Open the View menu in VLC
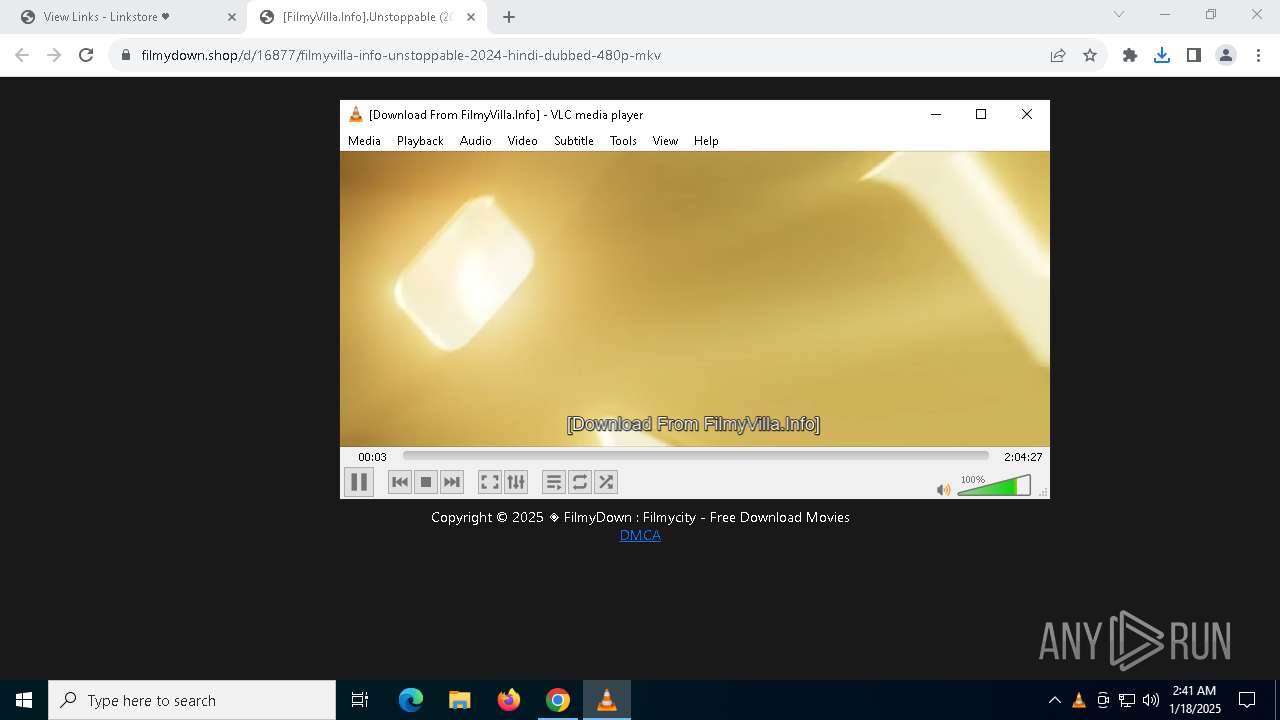 [x=665, y=141]
